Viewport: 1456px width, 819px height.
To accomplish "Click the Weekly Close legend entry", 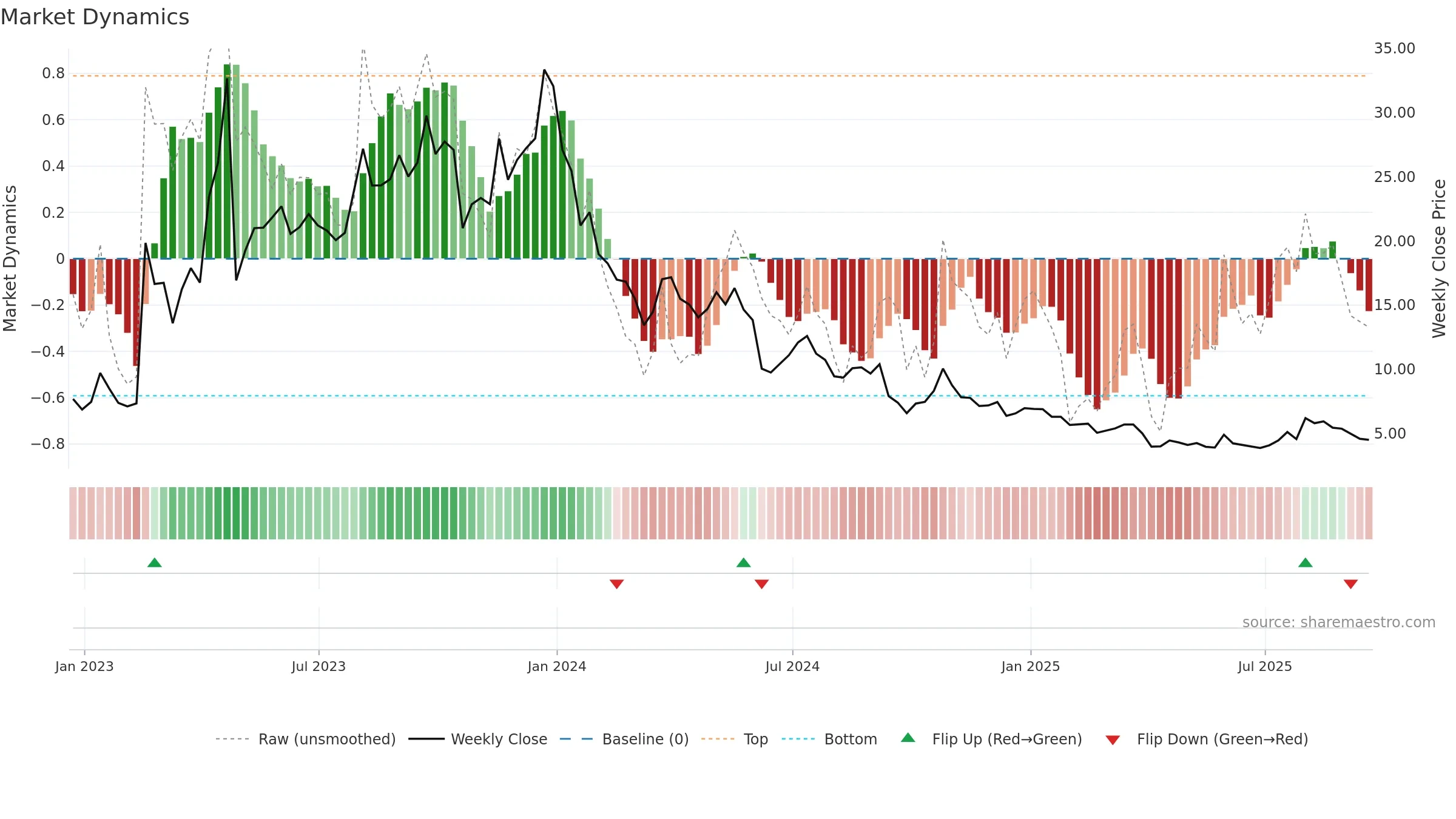I will 477,739.
